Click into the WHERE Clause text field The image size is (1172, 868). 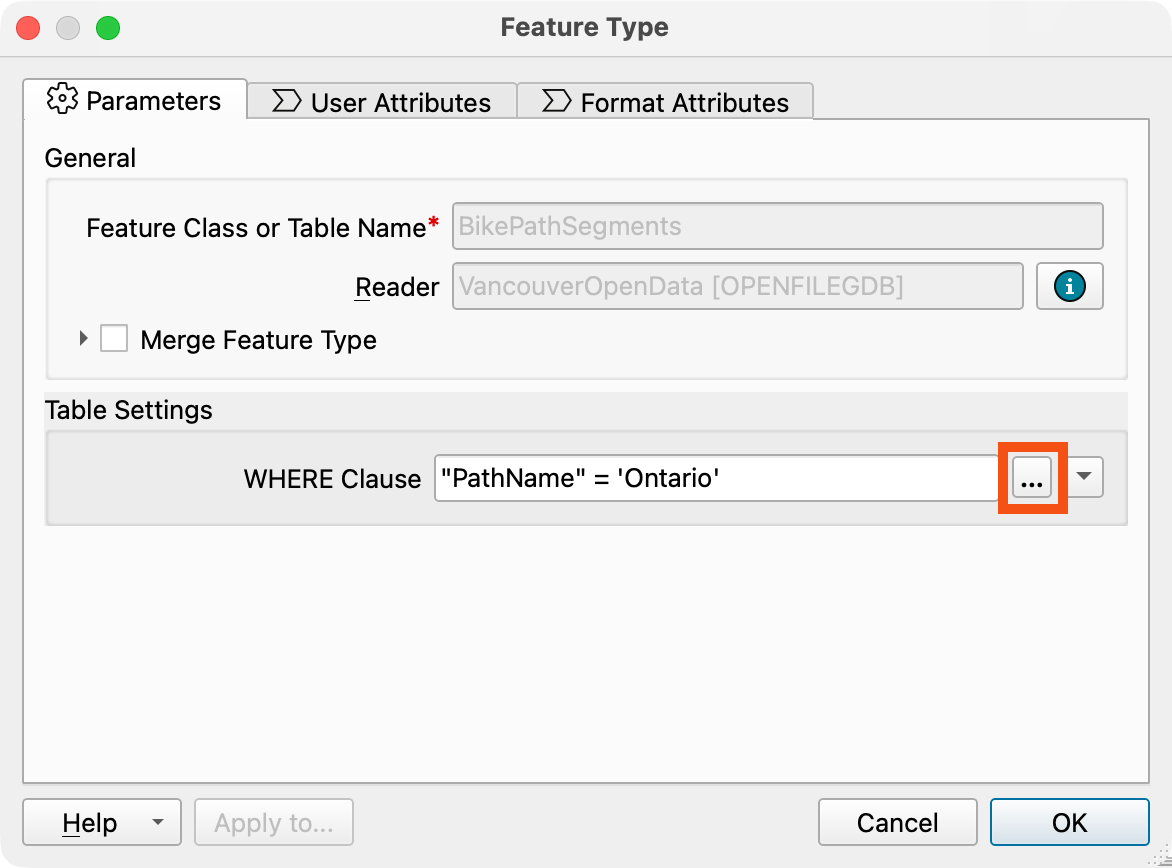716,478
